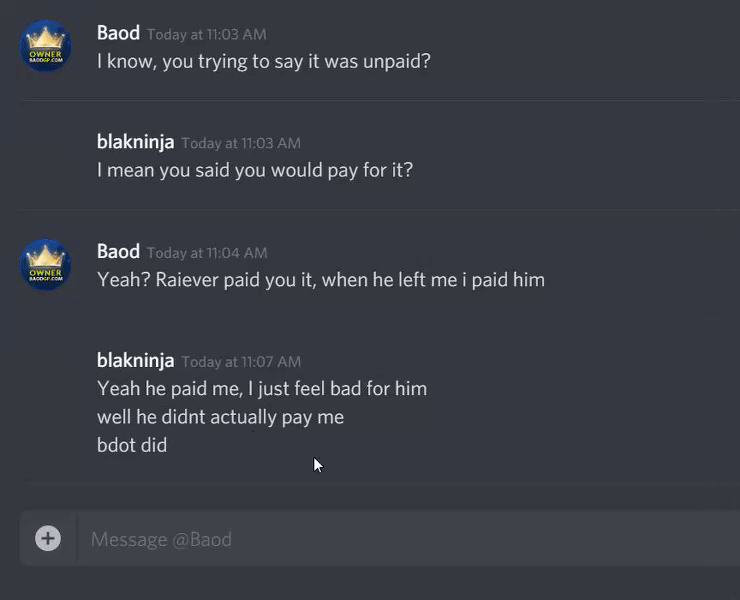The height and width of the screenshot is (600, 740).
Task: Click blakninja username on 11:07 AM message
Action: tap(135, 361)
